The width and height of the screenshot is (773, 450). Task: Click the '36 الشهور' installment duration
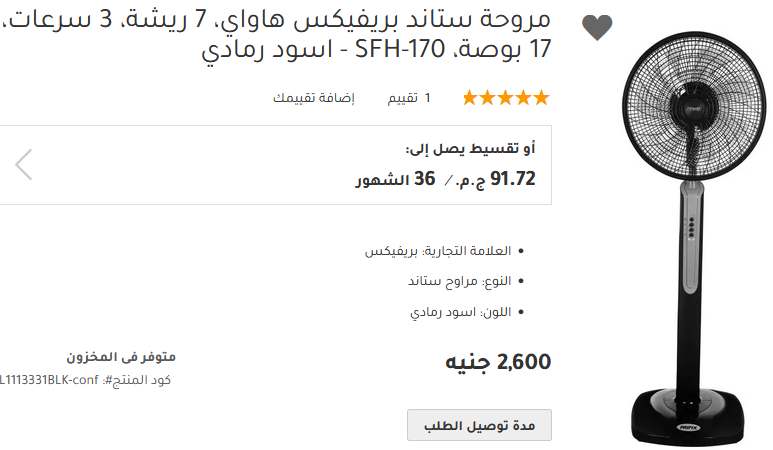pyautogui.click(x=396, y=180)
